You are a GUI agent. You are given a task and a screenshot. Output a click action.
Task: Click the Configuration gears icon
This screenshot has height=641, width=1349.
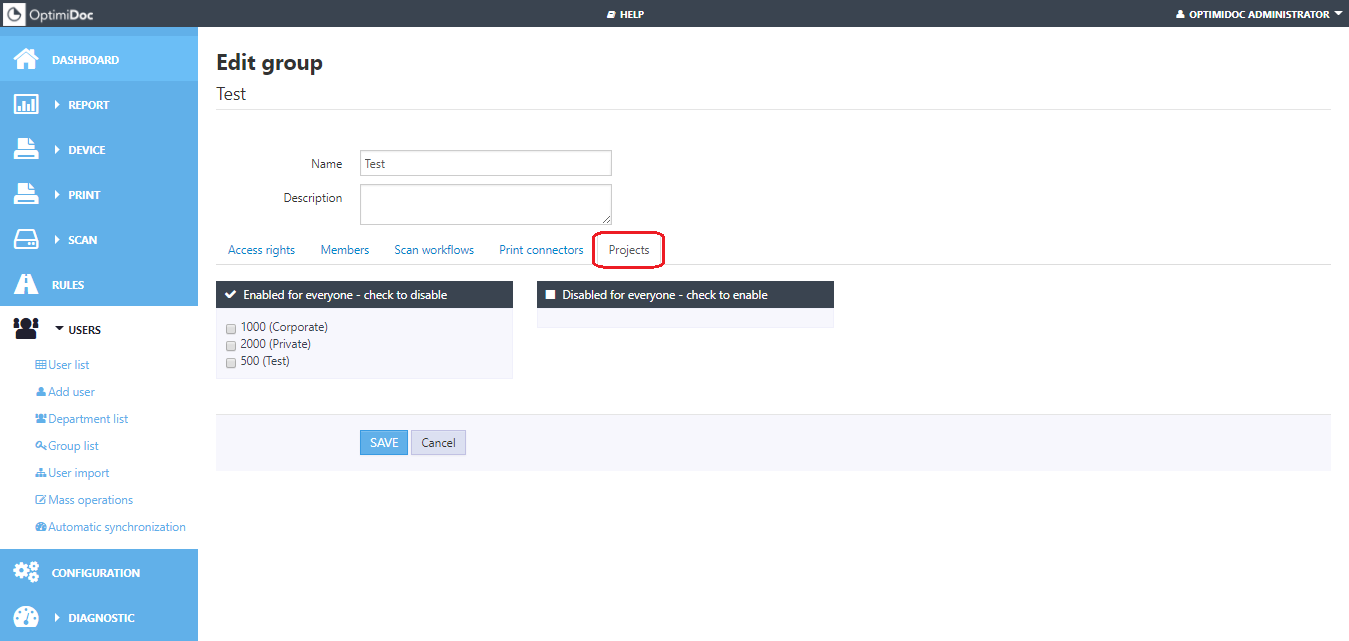(x=26, y=572)
